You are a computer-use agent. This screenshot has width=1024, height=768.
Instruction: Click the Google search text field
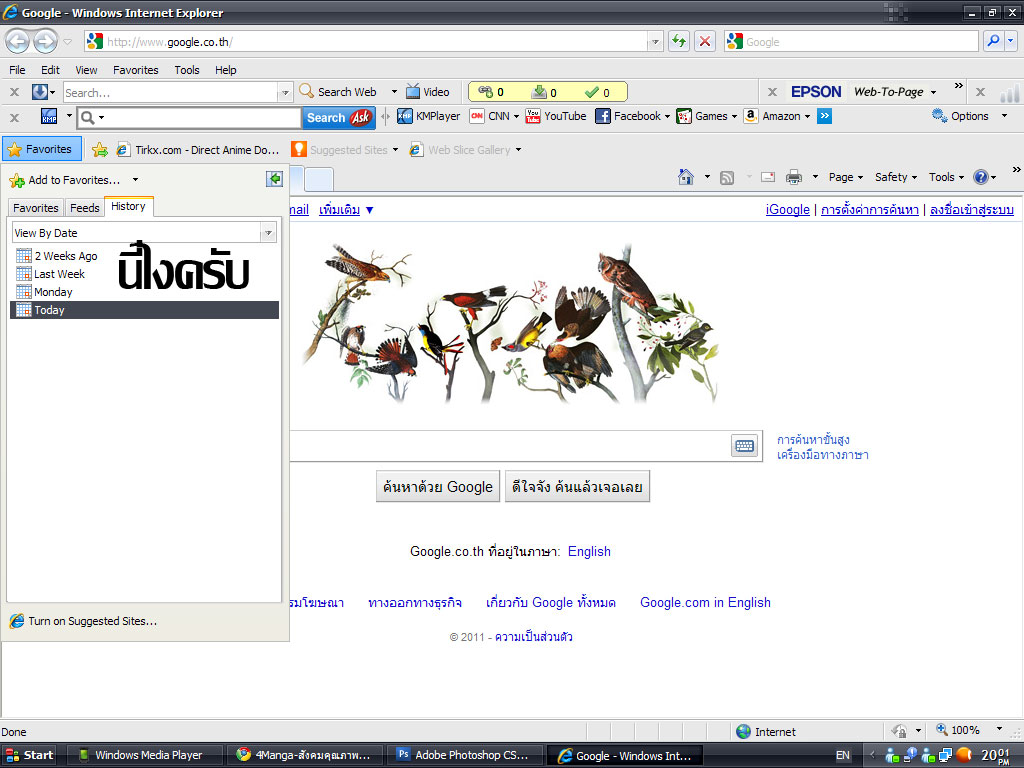(509, 446)
